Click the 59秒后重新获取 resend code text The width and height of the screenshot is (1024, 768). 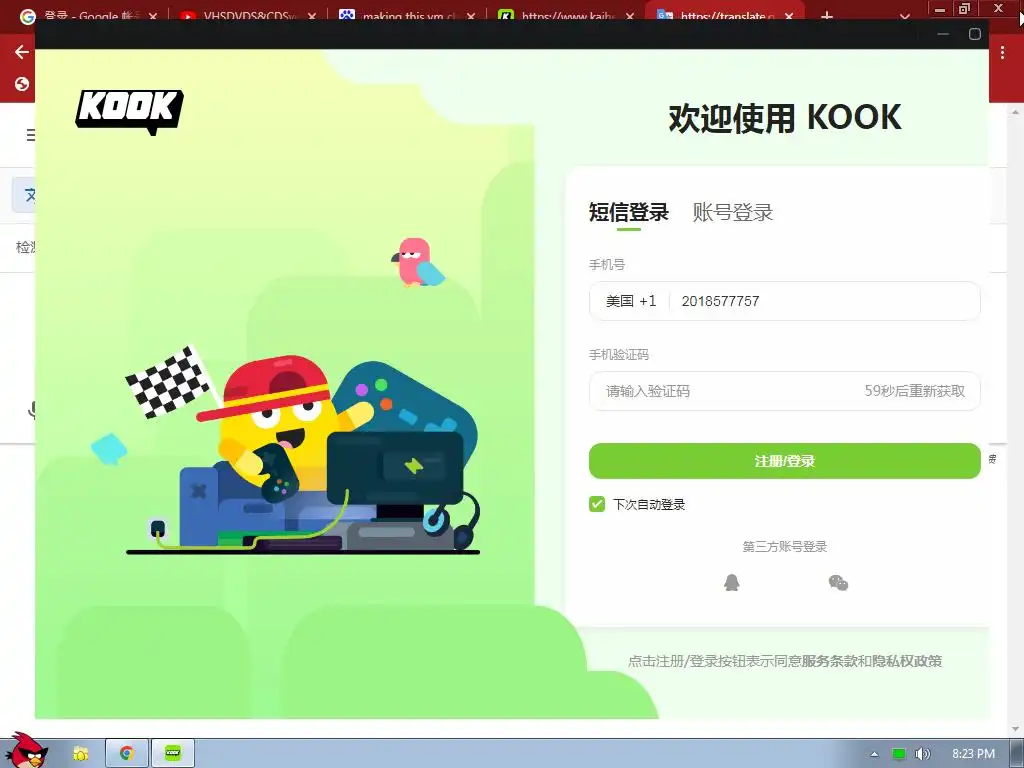point(914,391)
